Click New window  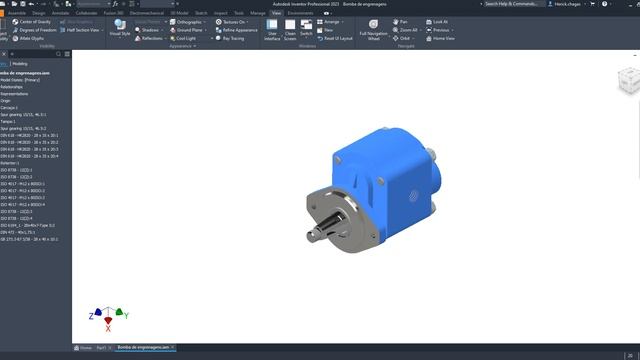(325, 30)
